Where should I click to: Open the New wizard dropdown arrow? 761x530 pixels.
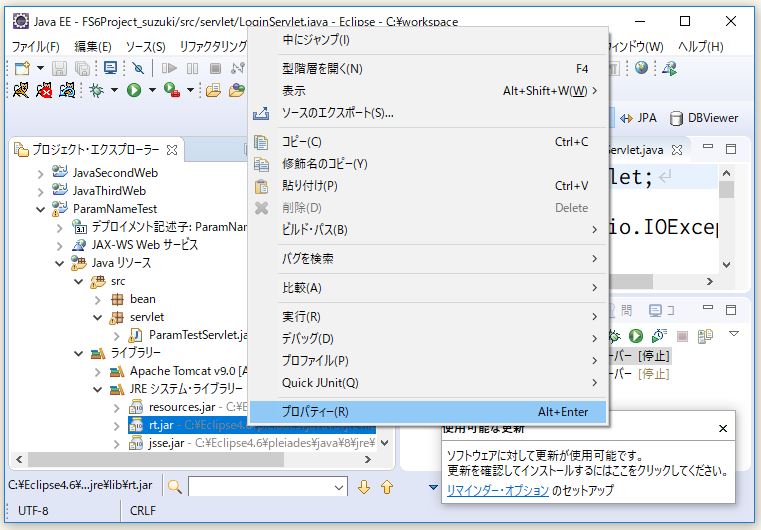pyautogui.click(x=40, y=68)
